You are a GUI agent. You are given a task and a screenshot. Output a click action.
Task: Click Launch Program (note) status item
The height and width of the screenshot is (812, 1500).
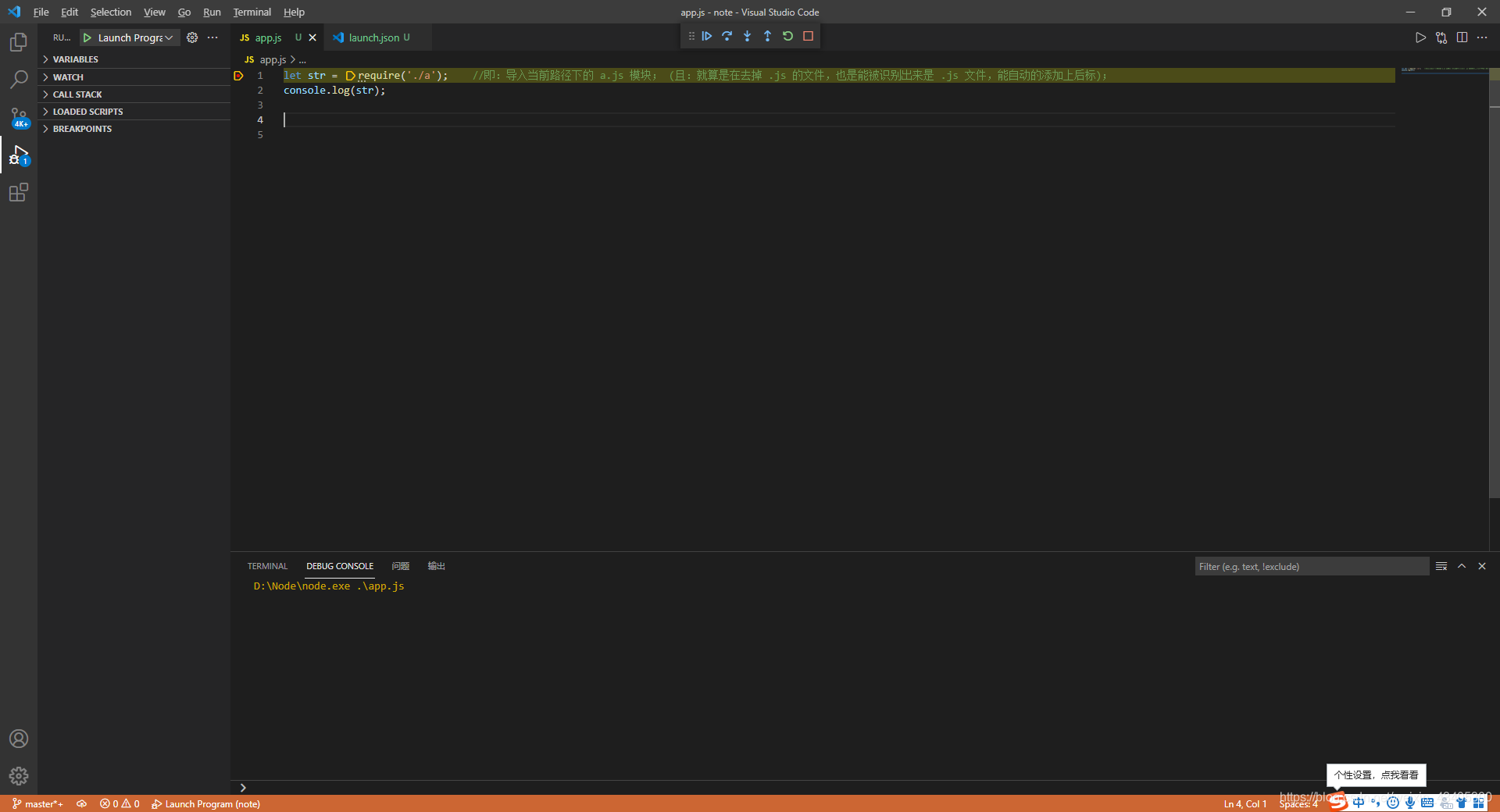point(205,803)
